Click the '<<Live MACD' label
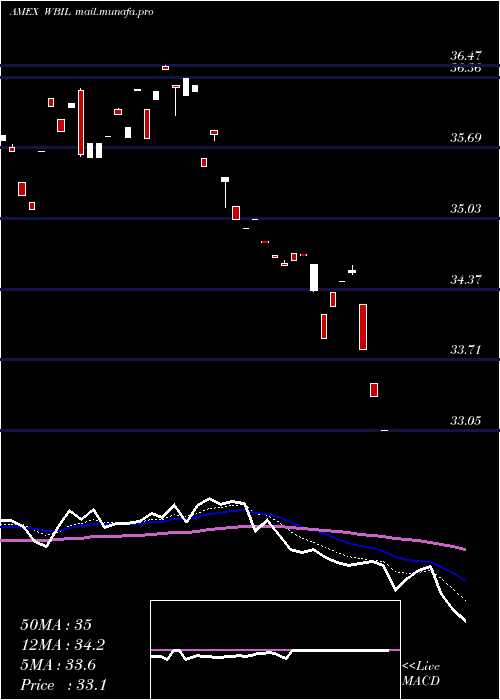This screenshot has height=700, width=500. pos(421,674)
